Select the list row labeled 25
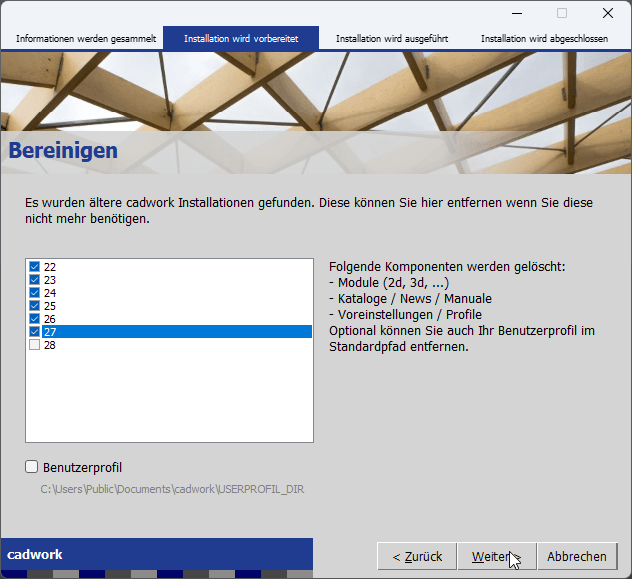The width and height of the screenshot is (632, 579). pyautogui.click(x=177, y=305)
